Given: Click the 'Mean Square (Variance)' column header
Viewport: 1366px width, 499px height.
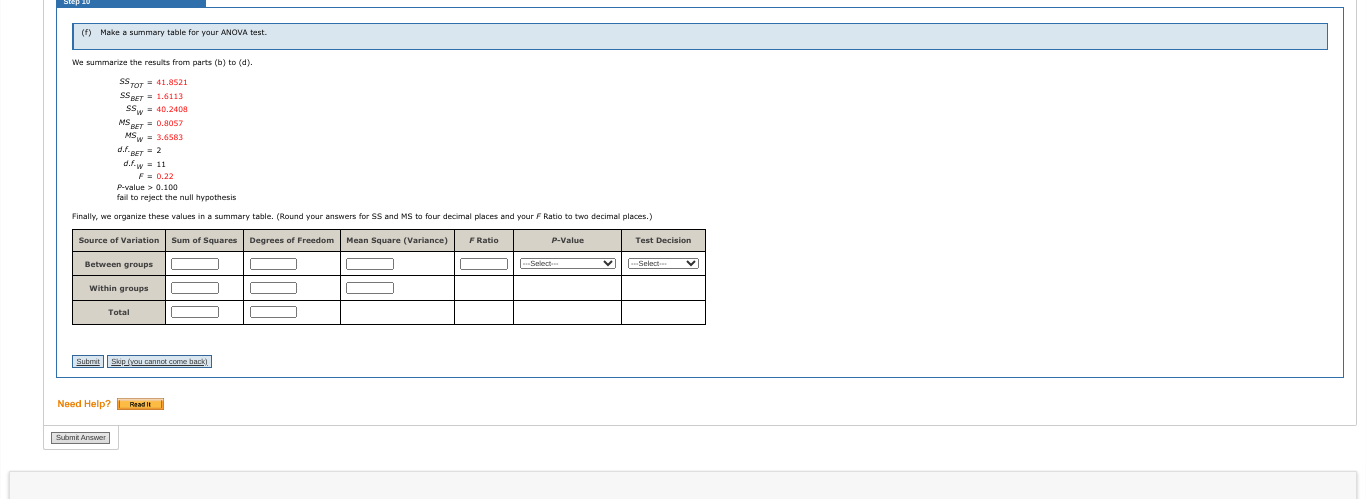Looking at the screenshot, I should point(397,240).
